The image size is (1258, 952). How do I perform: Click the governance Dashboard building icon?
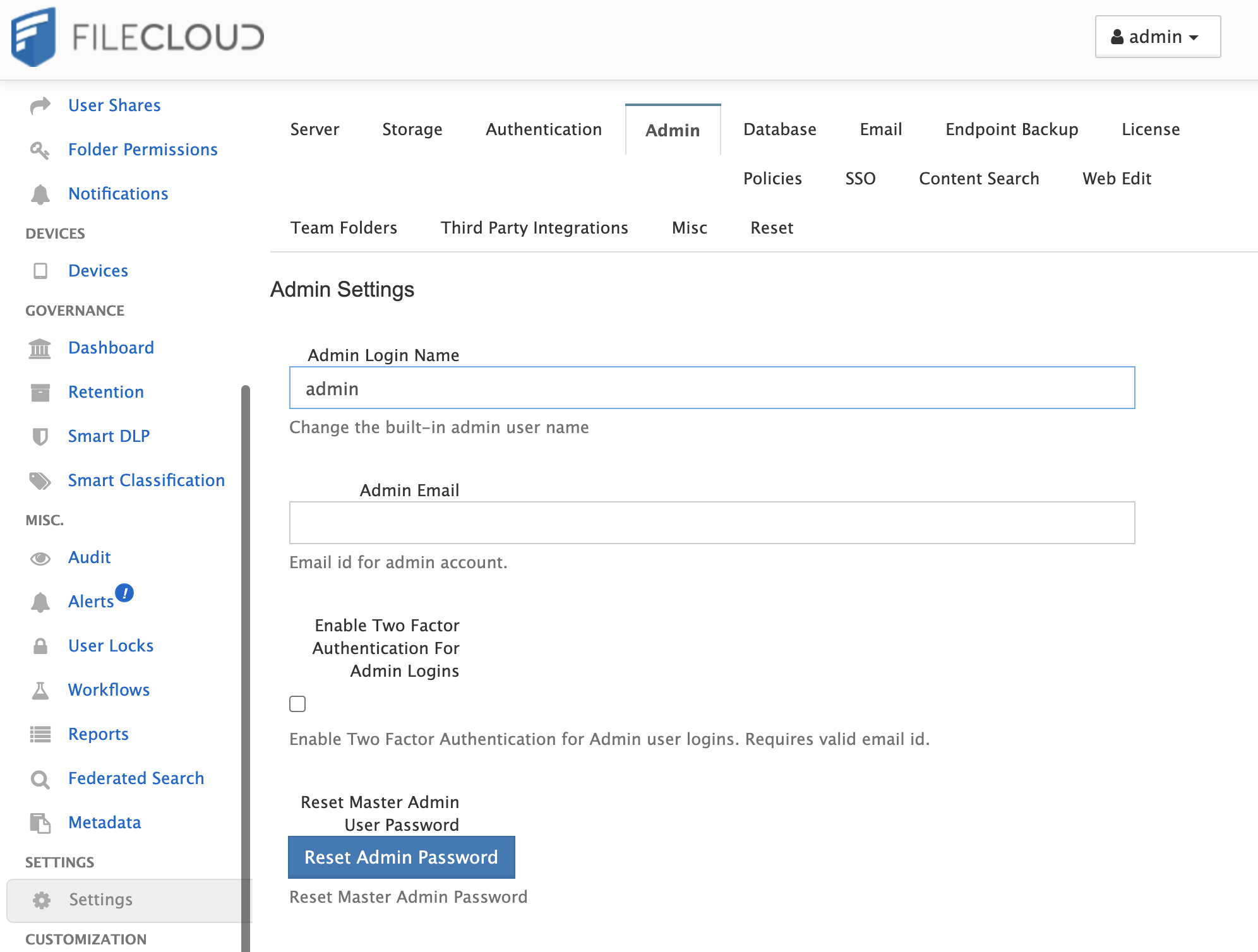click(40, 348)
